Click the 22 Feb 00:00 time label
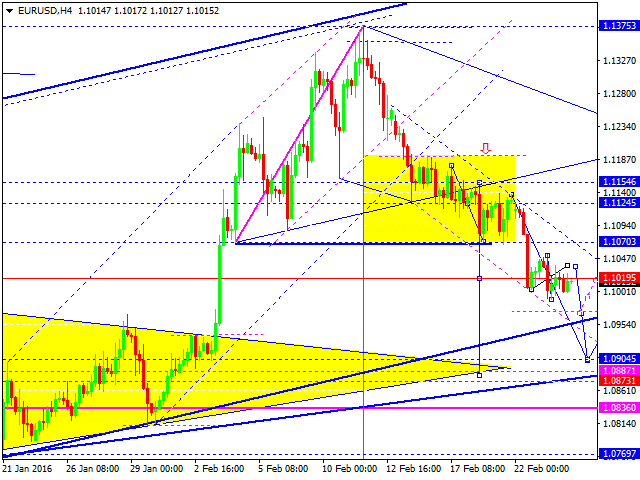Screen dimensions: 640x480 (x=542, y=469)
